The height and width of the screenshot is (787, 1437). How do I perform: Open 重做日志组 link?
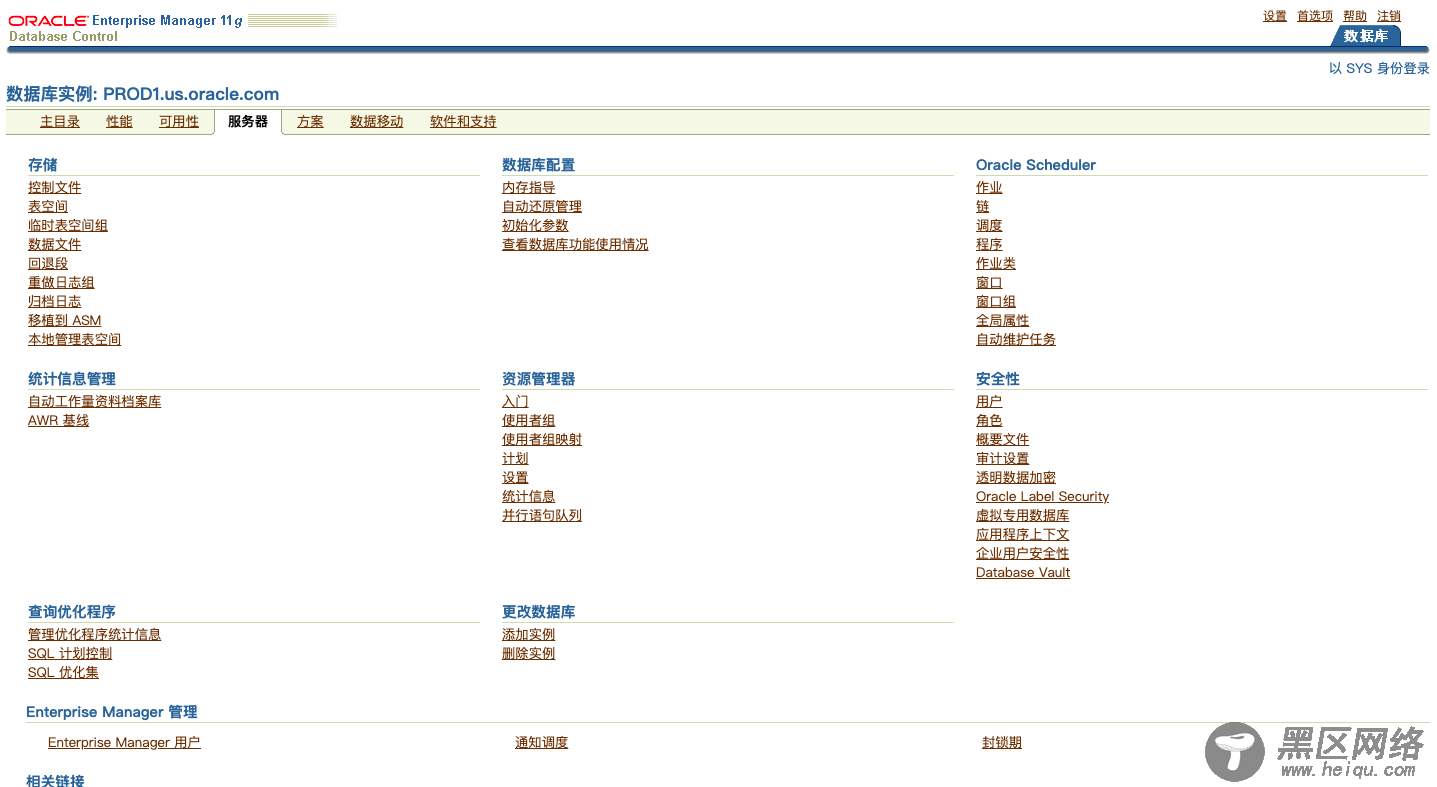point(61,283)
